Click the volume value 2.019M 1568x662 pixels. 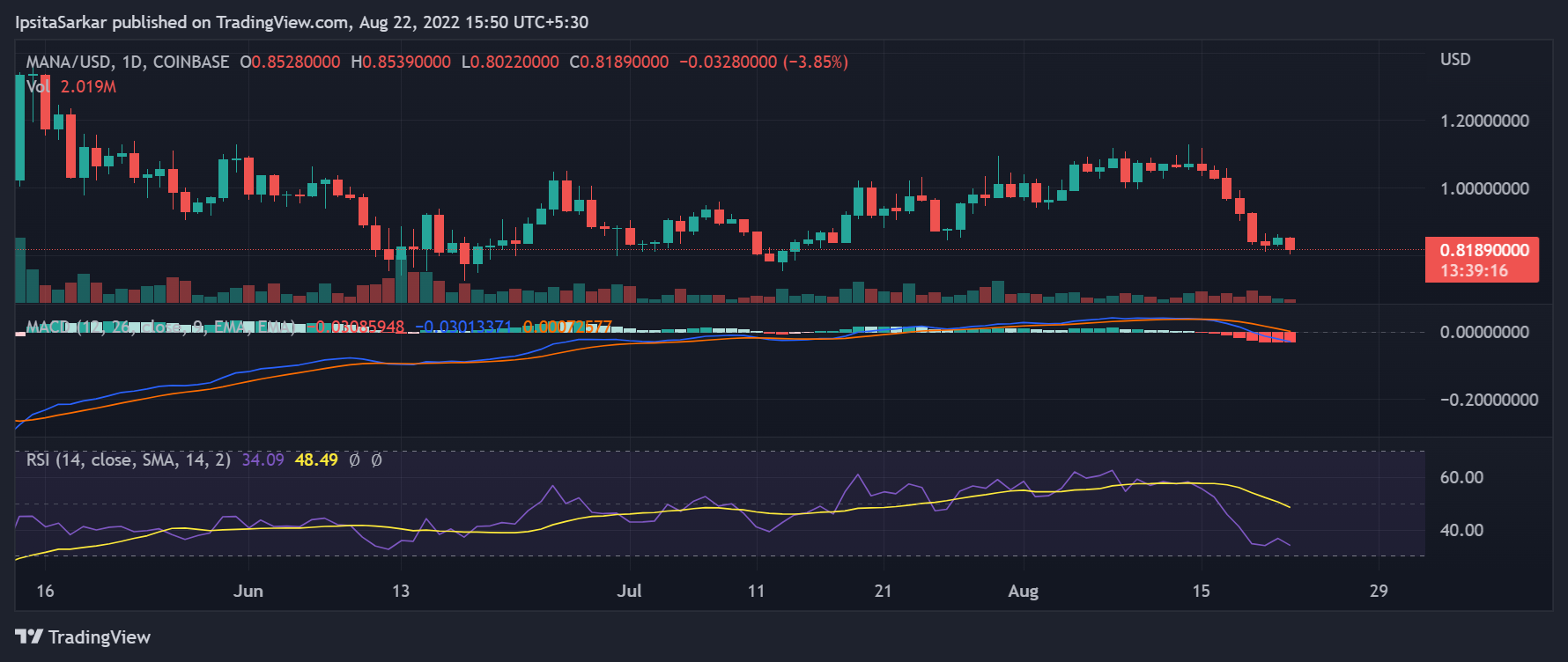tap(88, 86)
